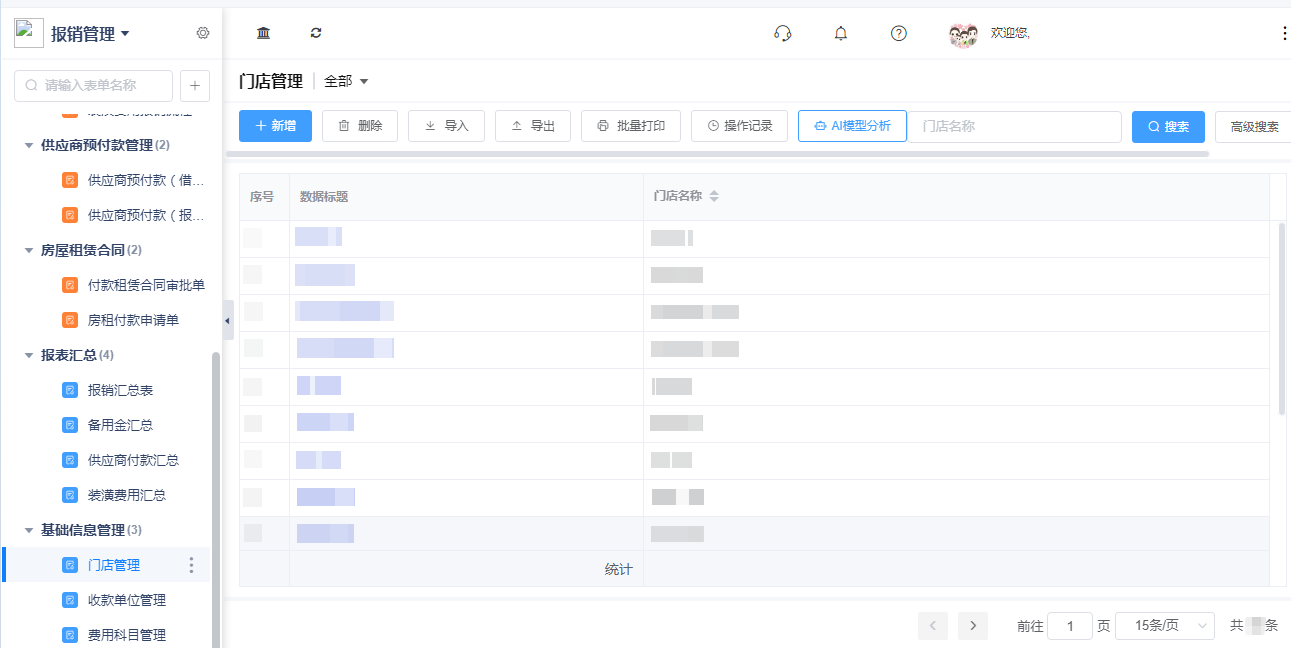The image size is (1291, 648).
Task: Open 供应商预付款（报… form
Action: click(147, 215)
